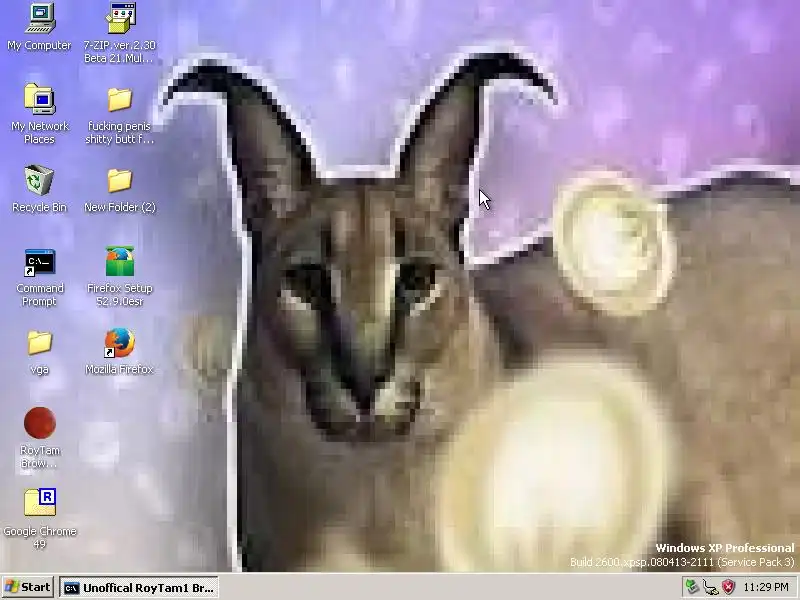The width and height of the screenshot is (800, 600).
Task: Click the Start button on taskbar
Action: click(x=28, y=587)
